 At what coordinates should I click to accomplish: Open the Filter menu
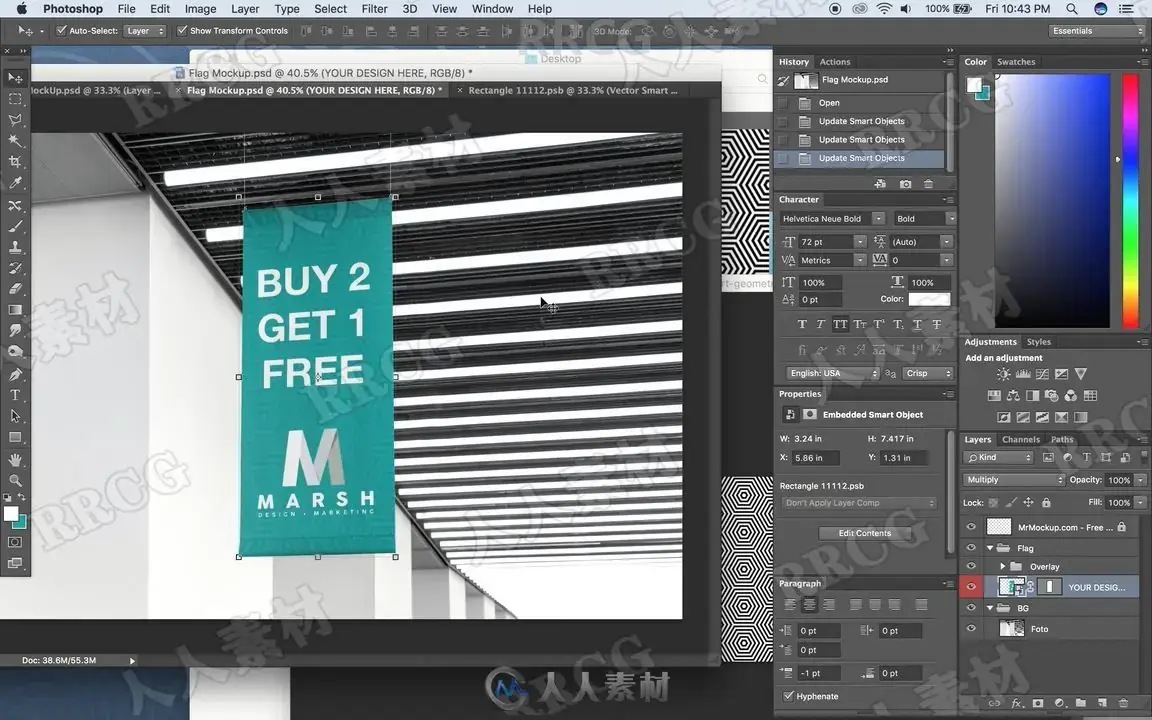(374, 9)
